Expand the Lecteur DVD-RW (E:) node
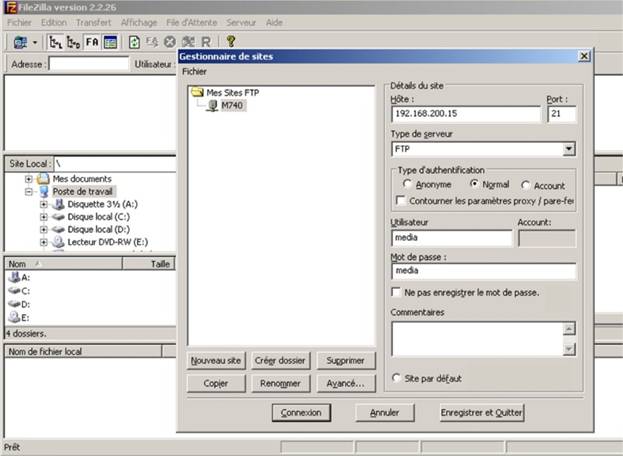Screen dimensions: 623x456 pos(44,242)
